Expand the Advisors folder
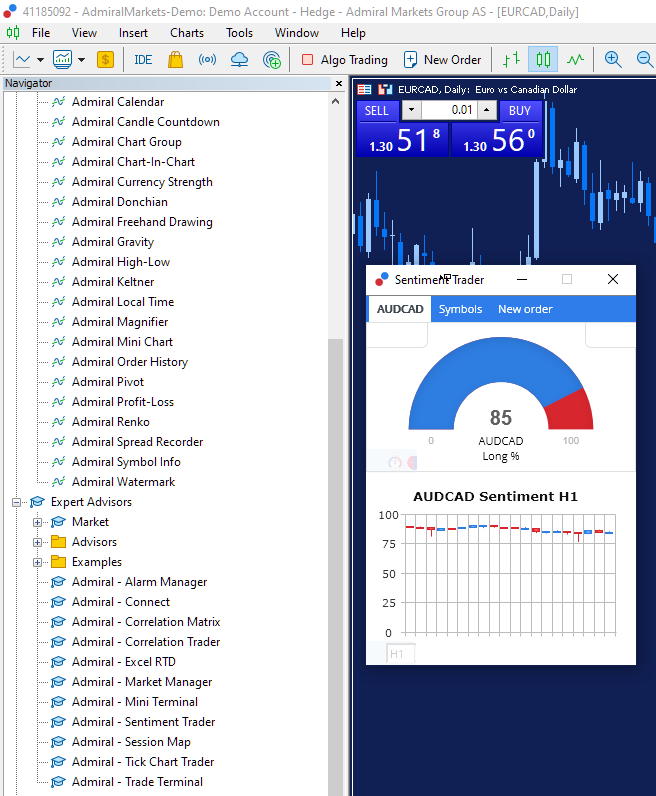 pyautogui.click(x=37, y=542)
